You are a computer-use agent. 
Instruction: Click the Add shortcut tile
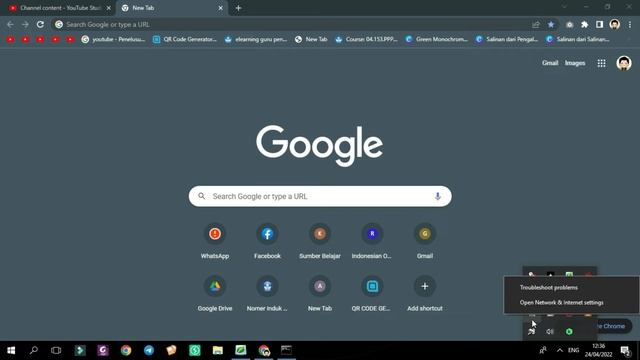tap(424, 294)
